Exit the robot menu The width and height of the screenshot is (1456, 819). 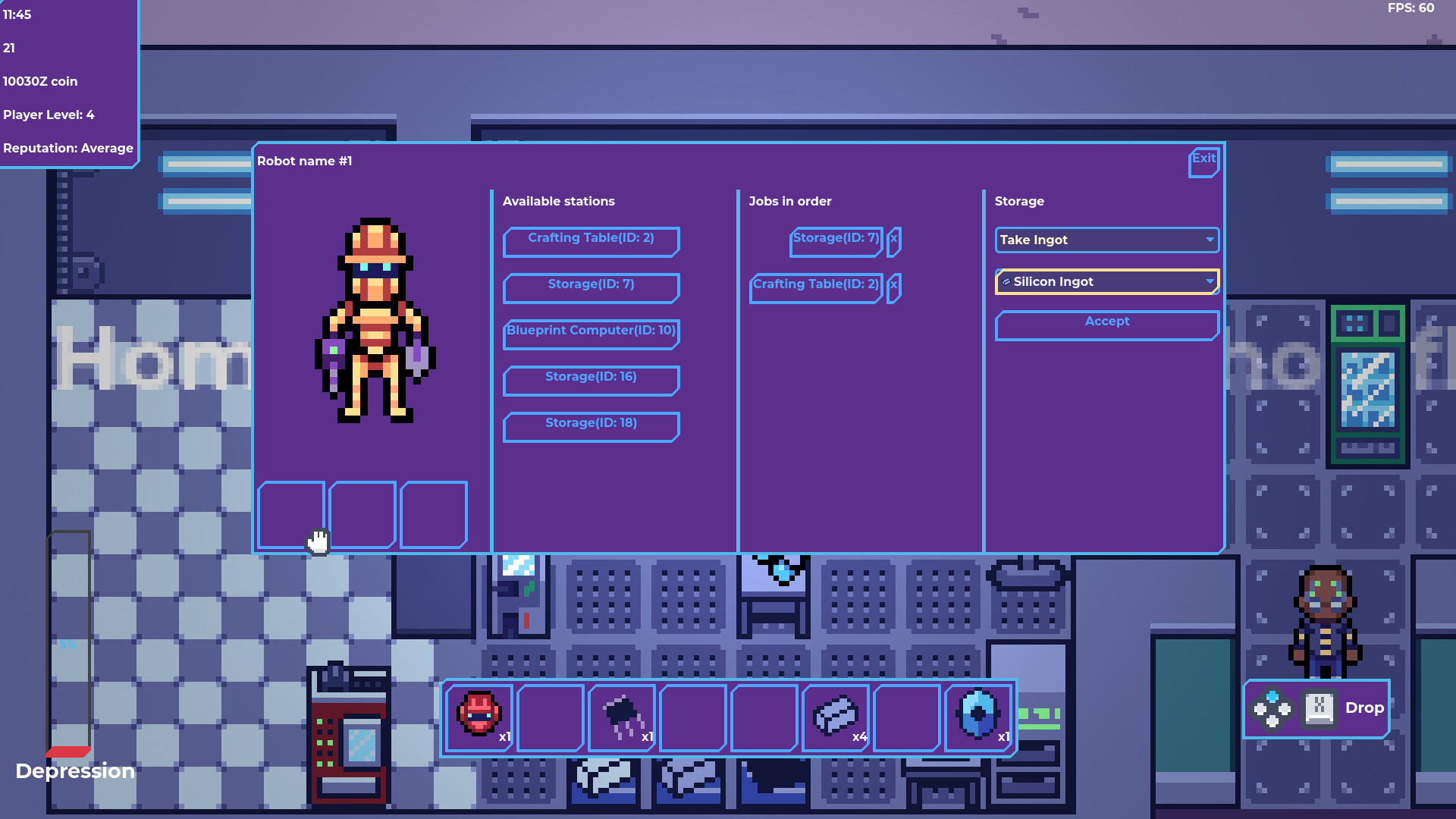[x=1203, y=161]
